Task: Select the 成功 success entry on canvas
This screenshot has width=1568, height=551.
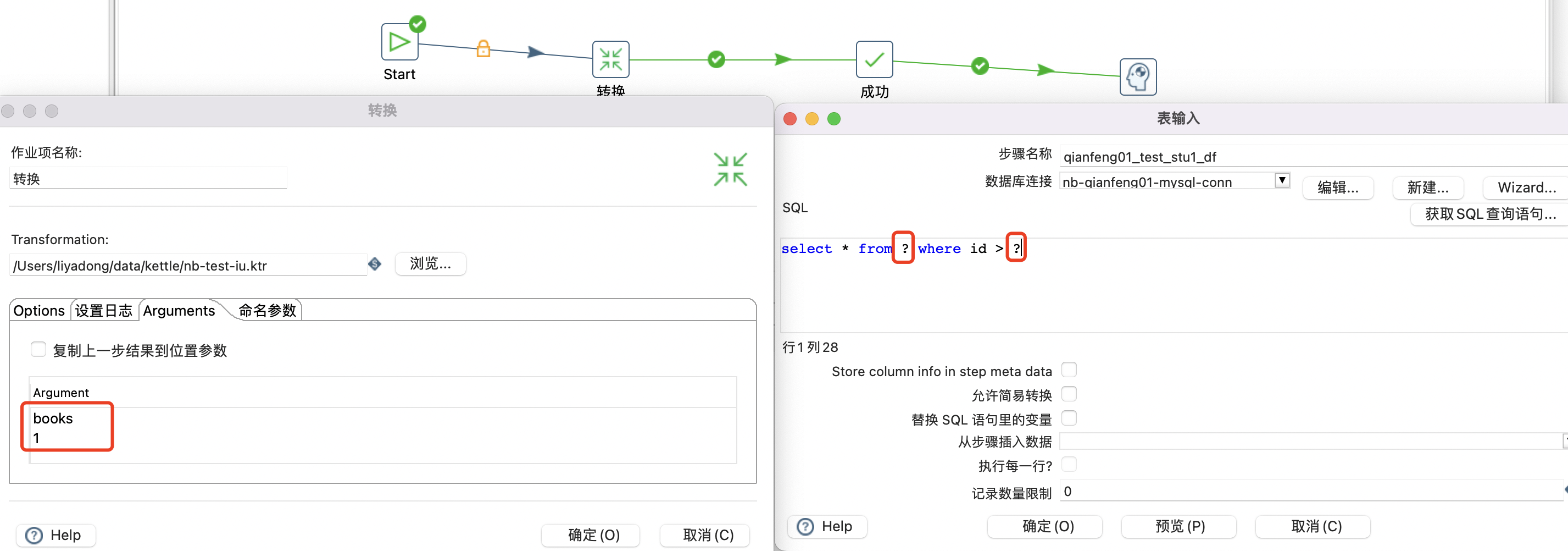Action: point(874,59)
